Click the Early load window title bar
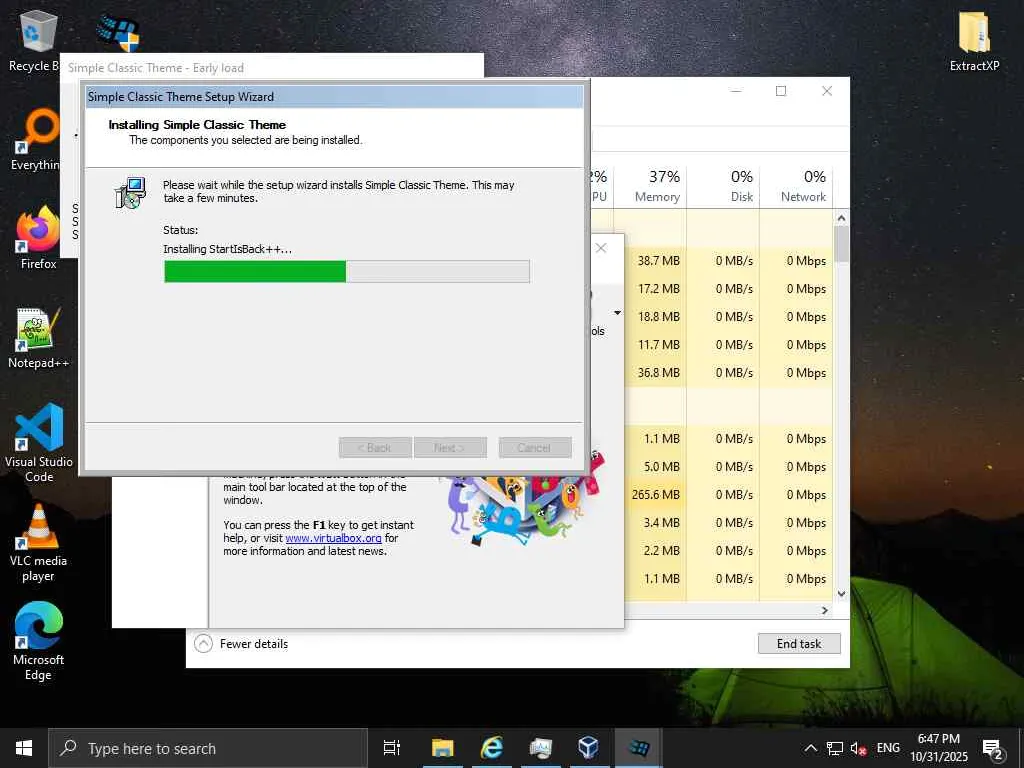Viewport: 1024px width, 768px height. tap(272, 68)
